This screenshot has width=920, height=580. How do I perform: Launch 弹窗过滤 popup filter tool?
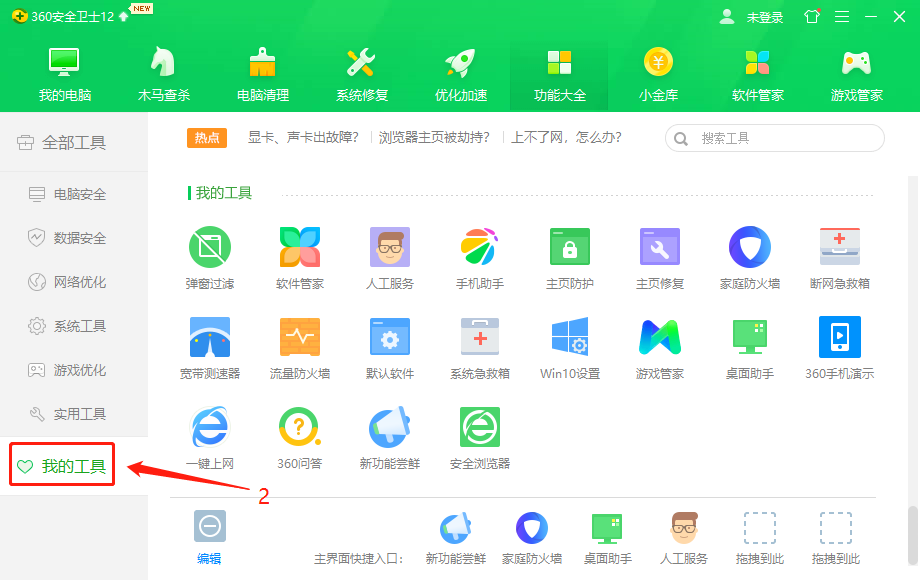(210, 259)
